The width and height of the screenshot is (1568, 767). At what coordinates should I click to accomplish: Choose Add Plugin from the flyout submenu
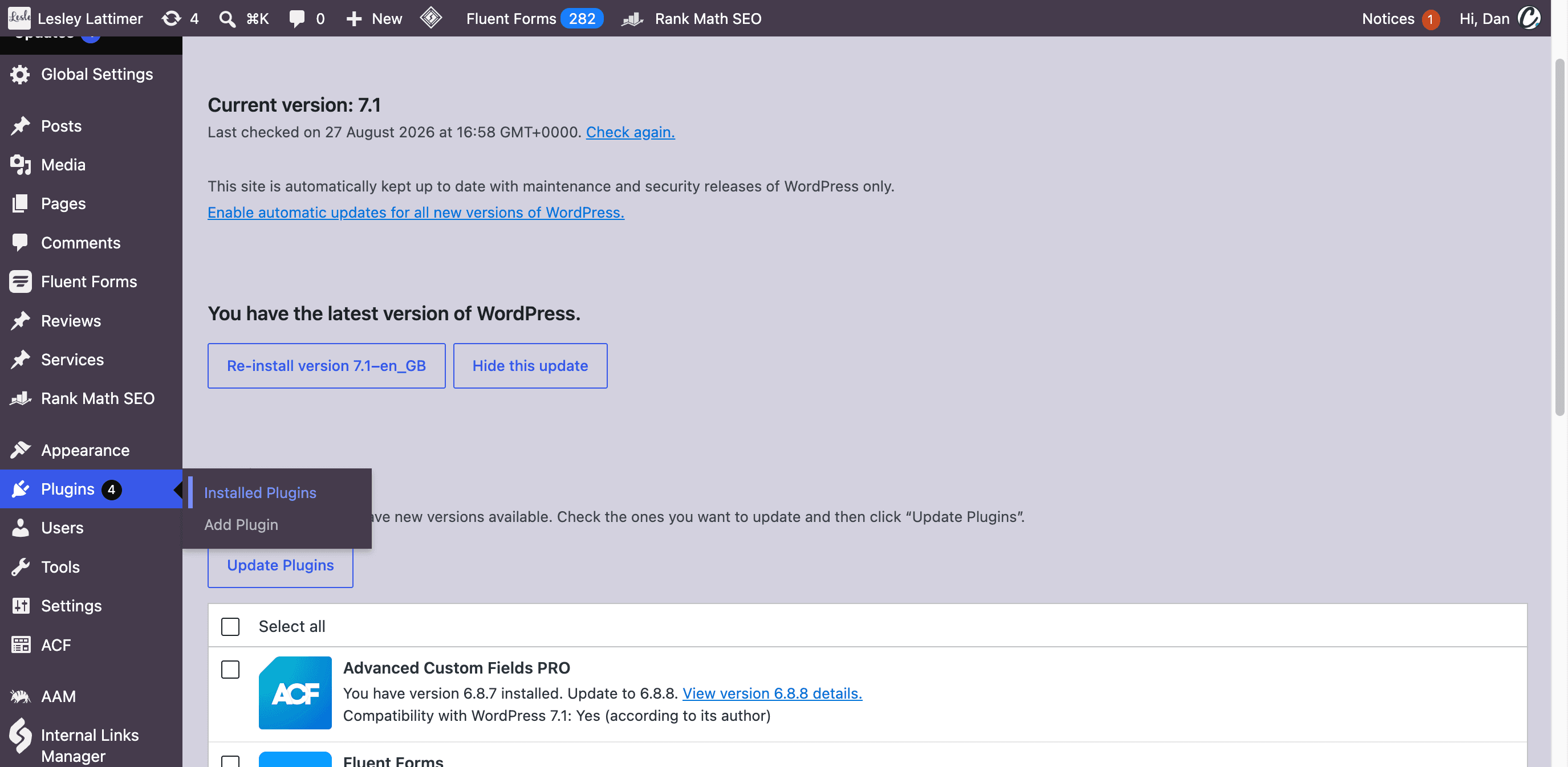click(x=241, y=524)
